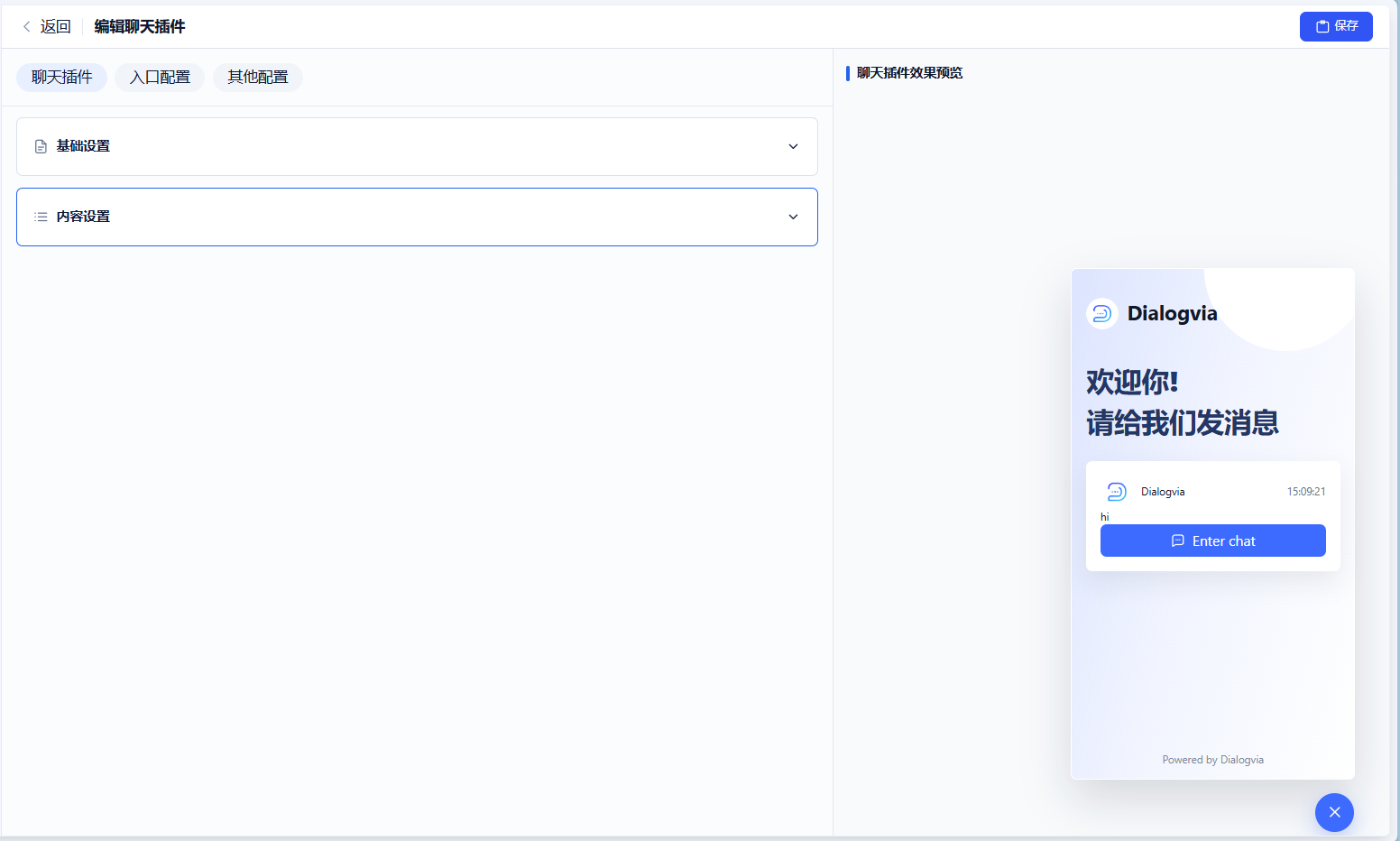The width and height of the screenshot is (1400, 841).
Task: Save changes with the 保存 button
Action: pos(1336,26)
